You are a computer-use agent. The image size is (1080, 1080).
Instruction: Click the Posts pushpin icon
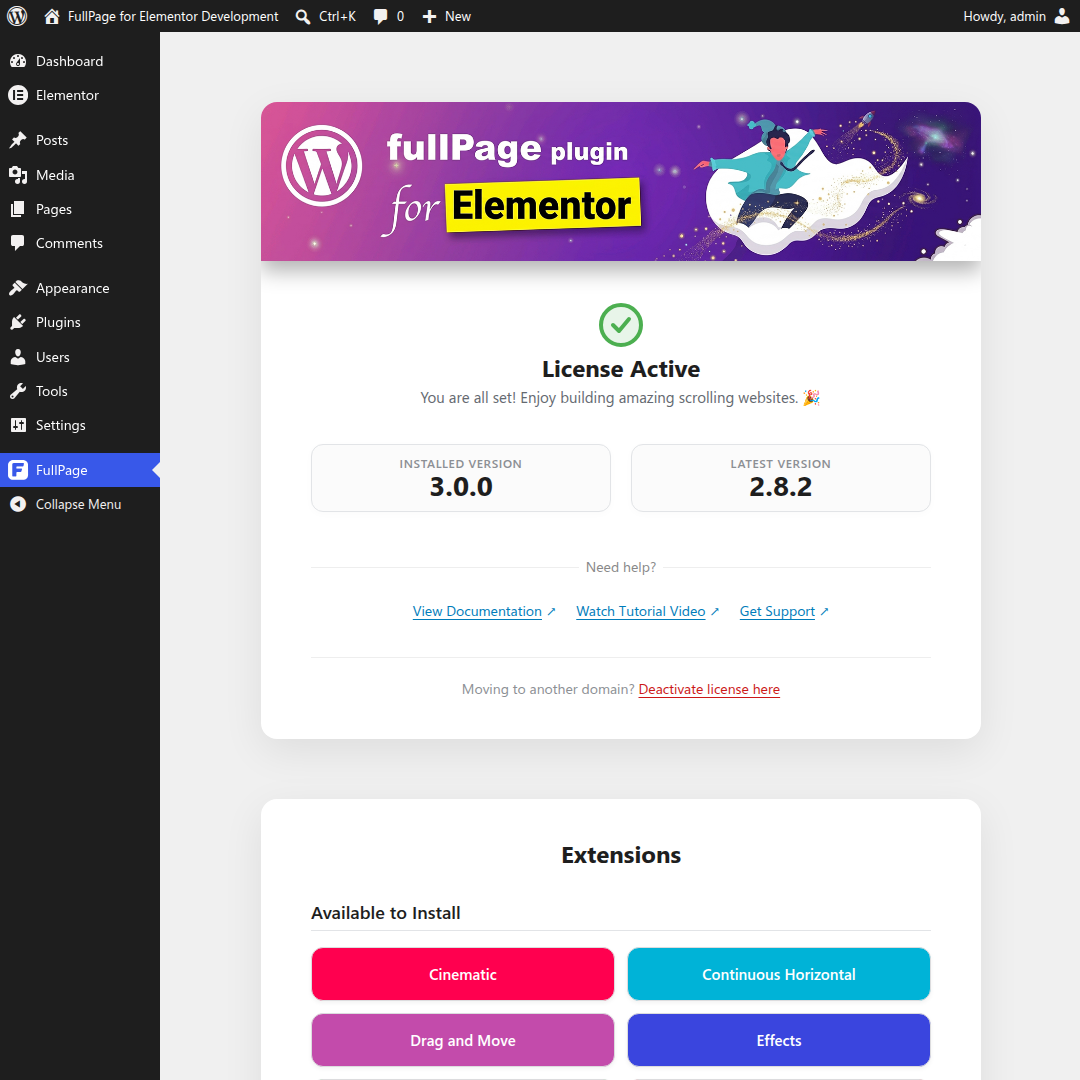[18, 140]
